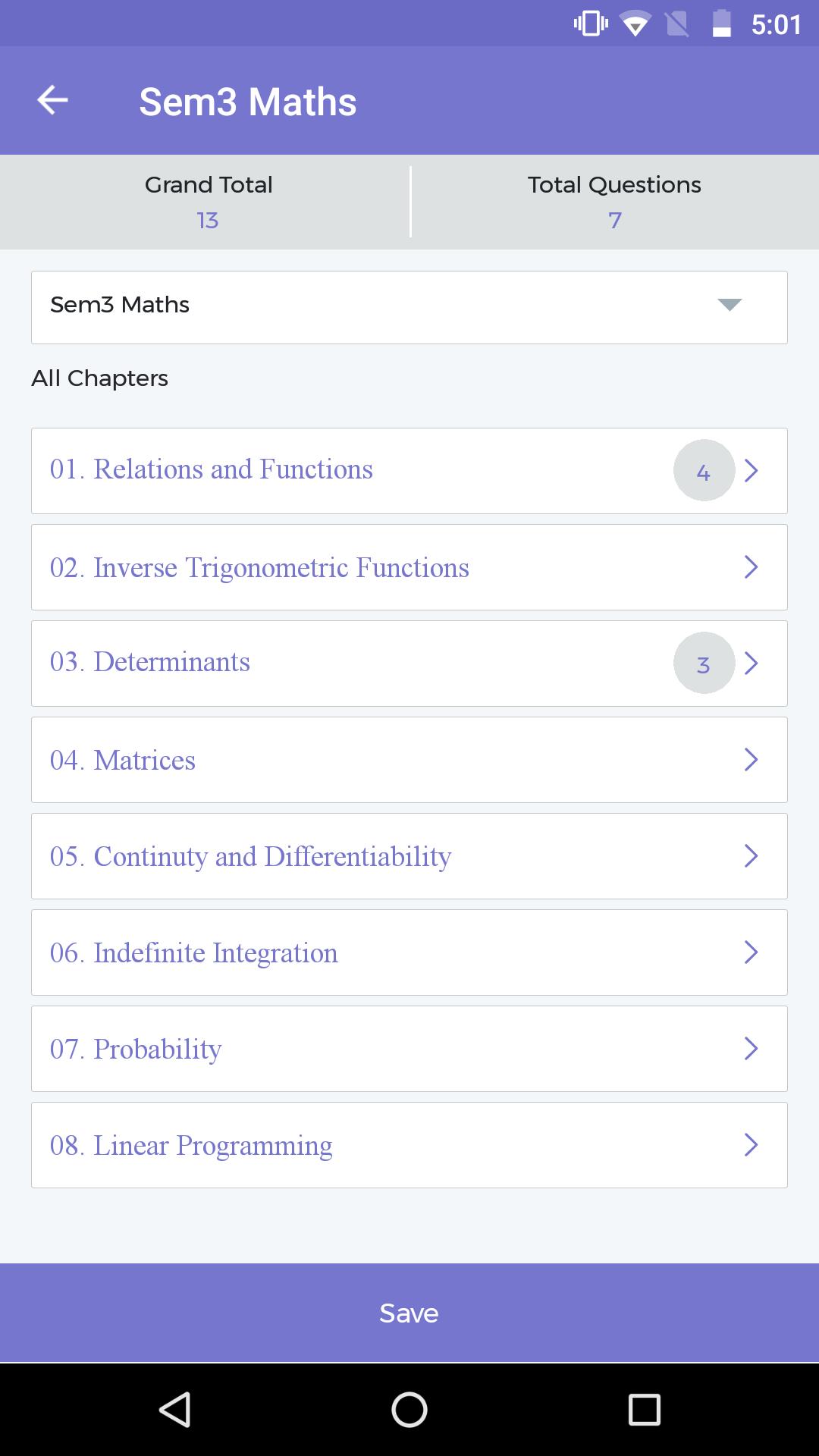
Task: Tap the question count badge showing 3
Action: click(x=704, y=664)
